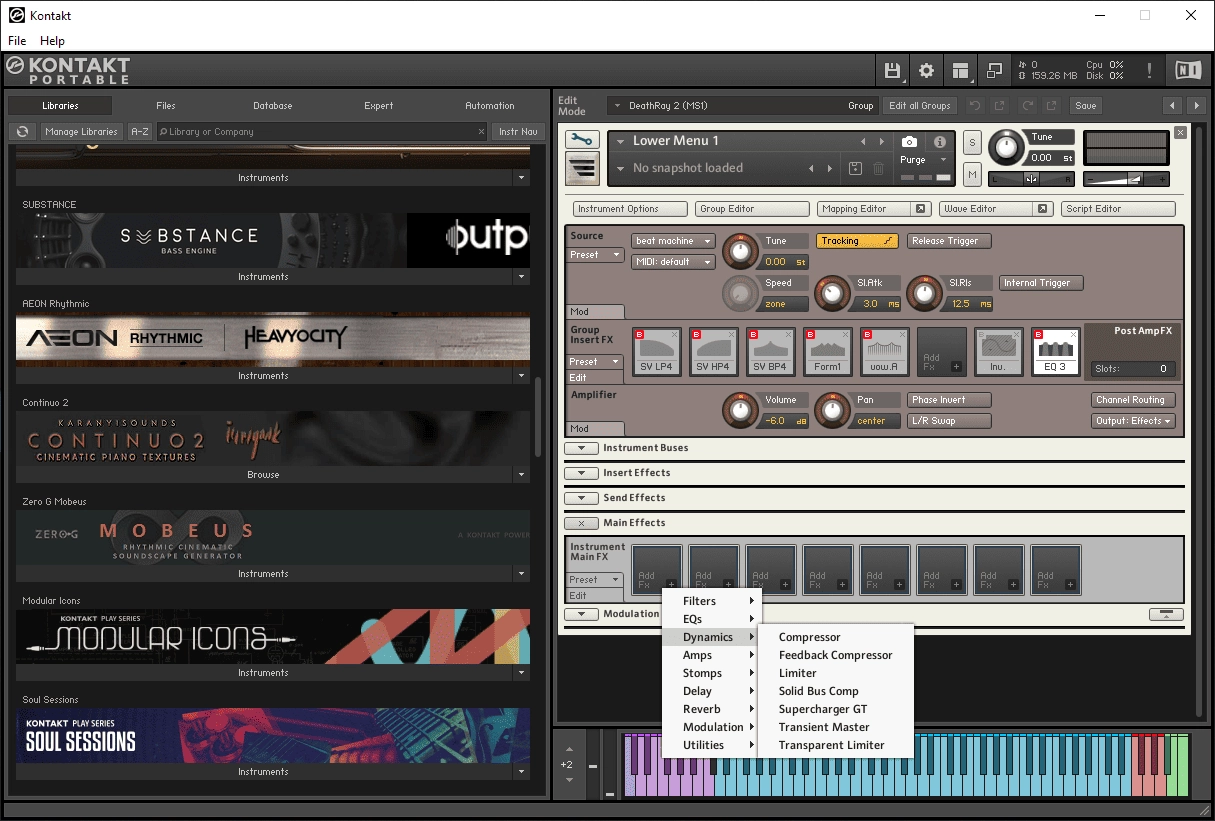Click the redo arrow in the edit bar
This screenshot has height=821, width=1215.
[1027, 105]
